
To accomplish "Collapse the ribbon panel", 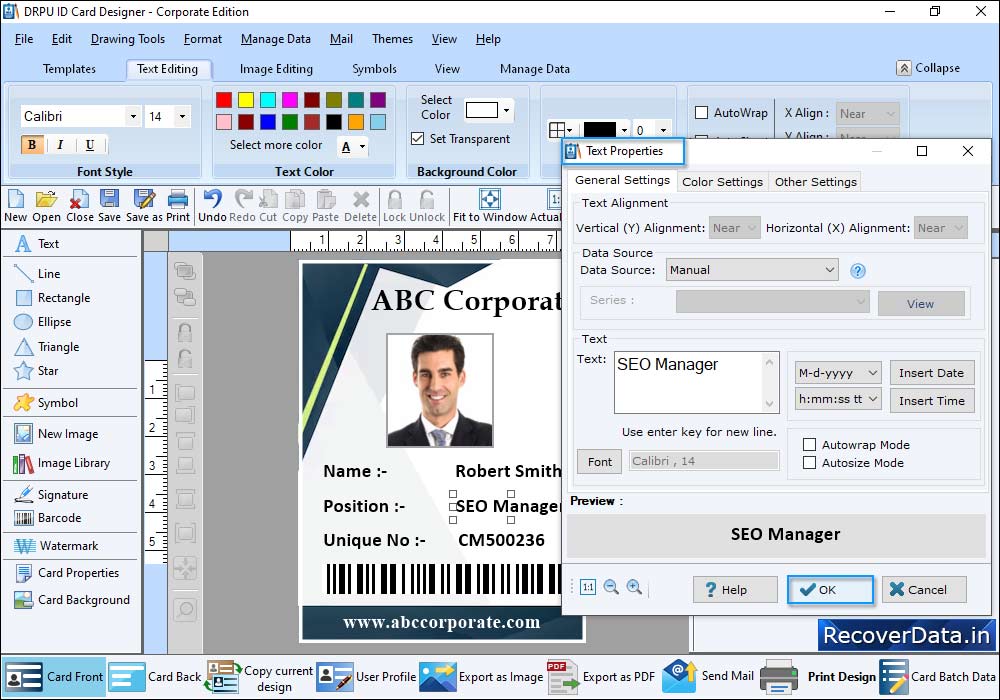I will (928, 68).
